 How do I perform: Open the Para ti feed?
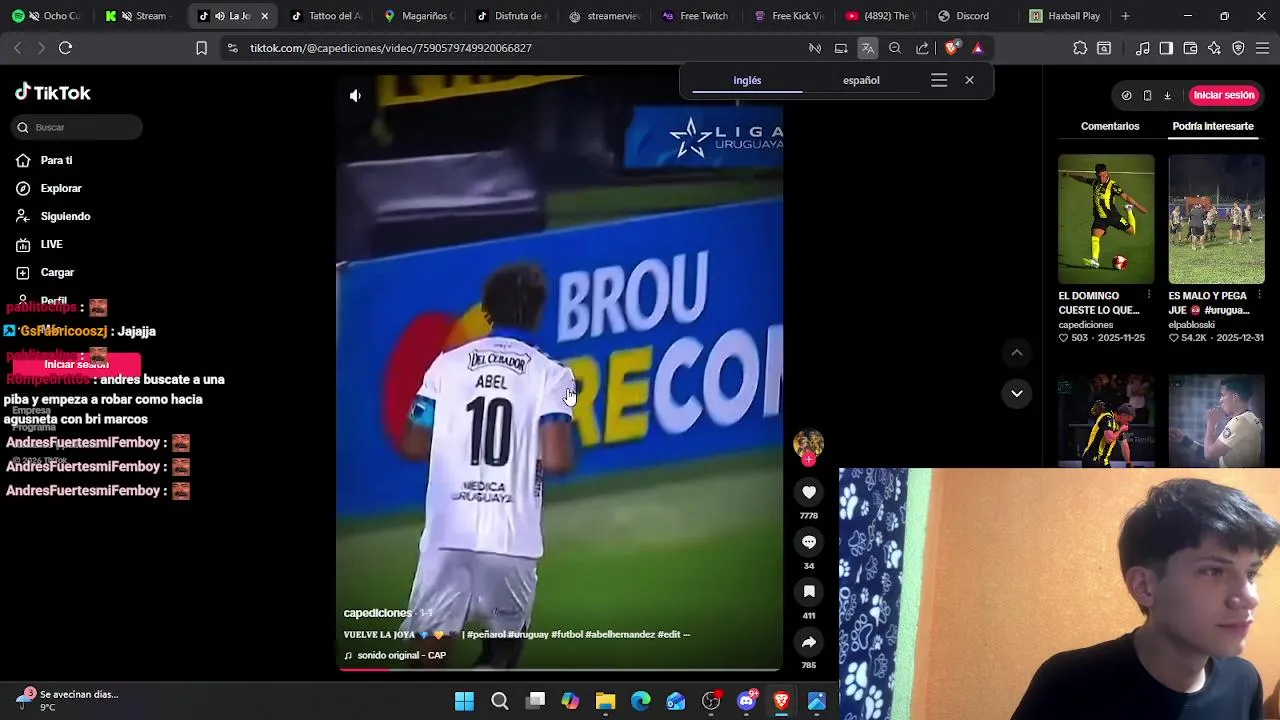coord(56,160)
